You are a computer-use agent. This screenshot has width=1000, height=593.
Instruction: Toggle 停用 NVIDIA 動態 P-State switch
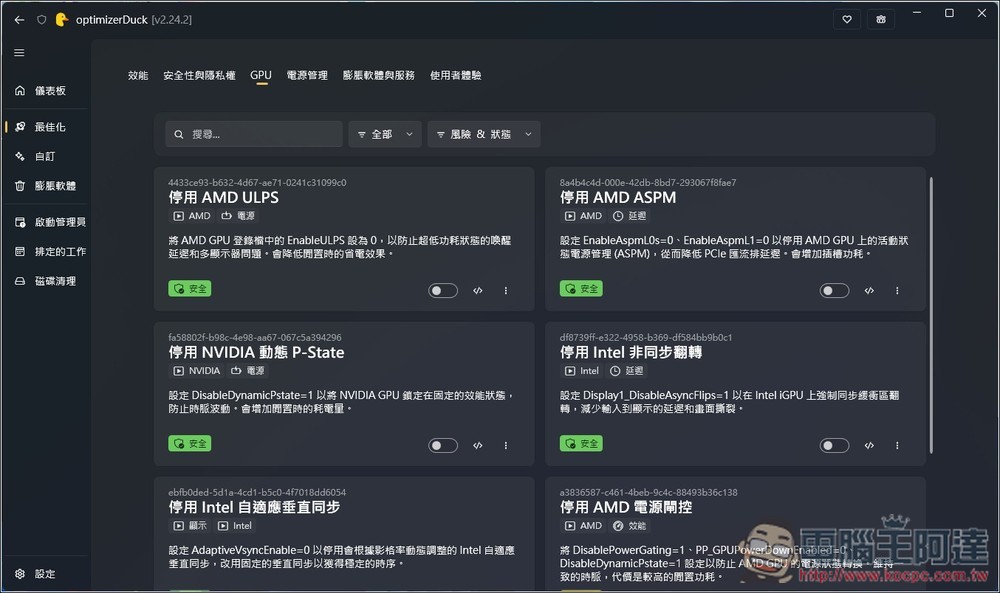pos(443,446)
